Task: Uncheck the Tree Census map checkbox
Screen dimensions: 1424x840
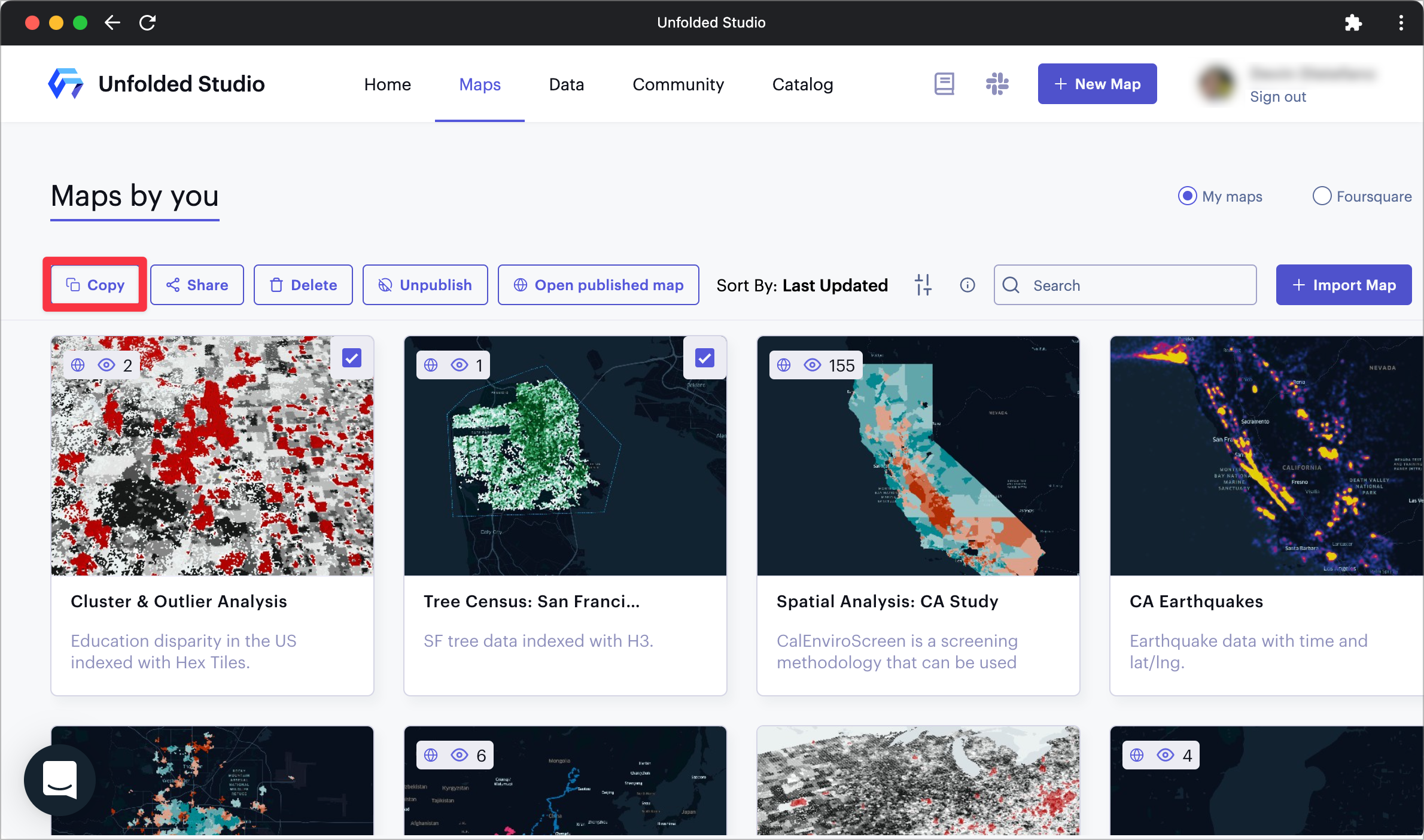Action: point(704,358)
